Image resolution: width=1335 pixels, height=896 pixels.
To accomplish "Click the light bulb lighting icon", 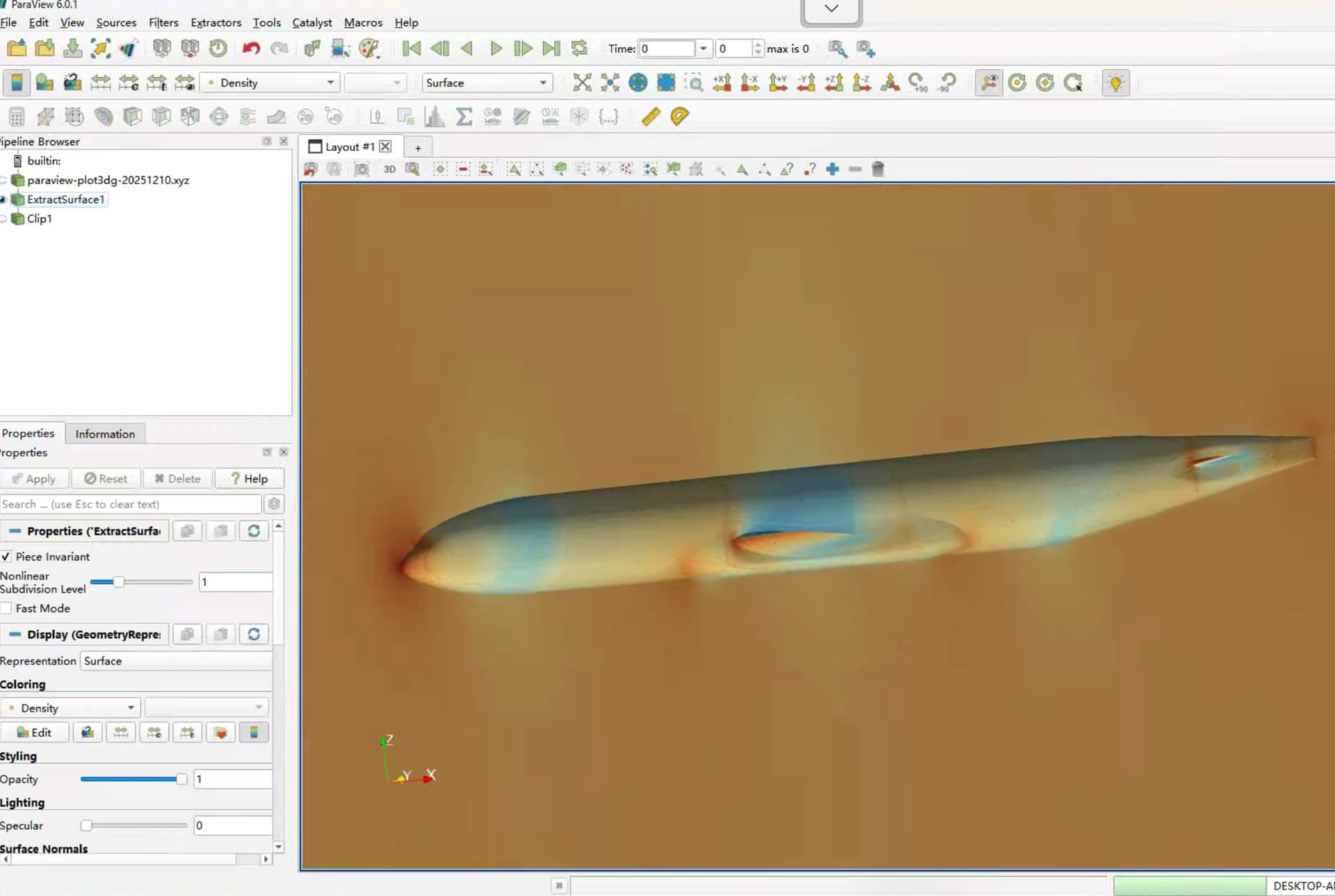I will (x=1115, y=83).
